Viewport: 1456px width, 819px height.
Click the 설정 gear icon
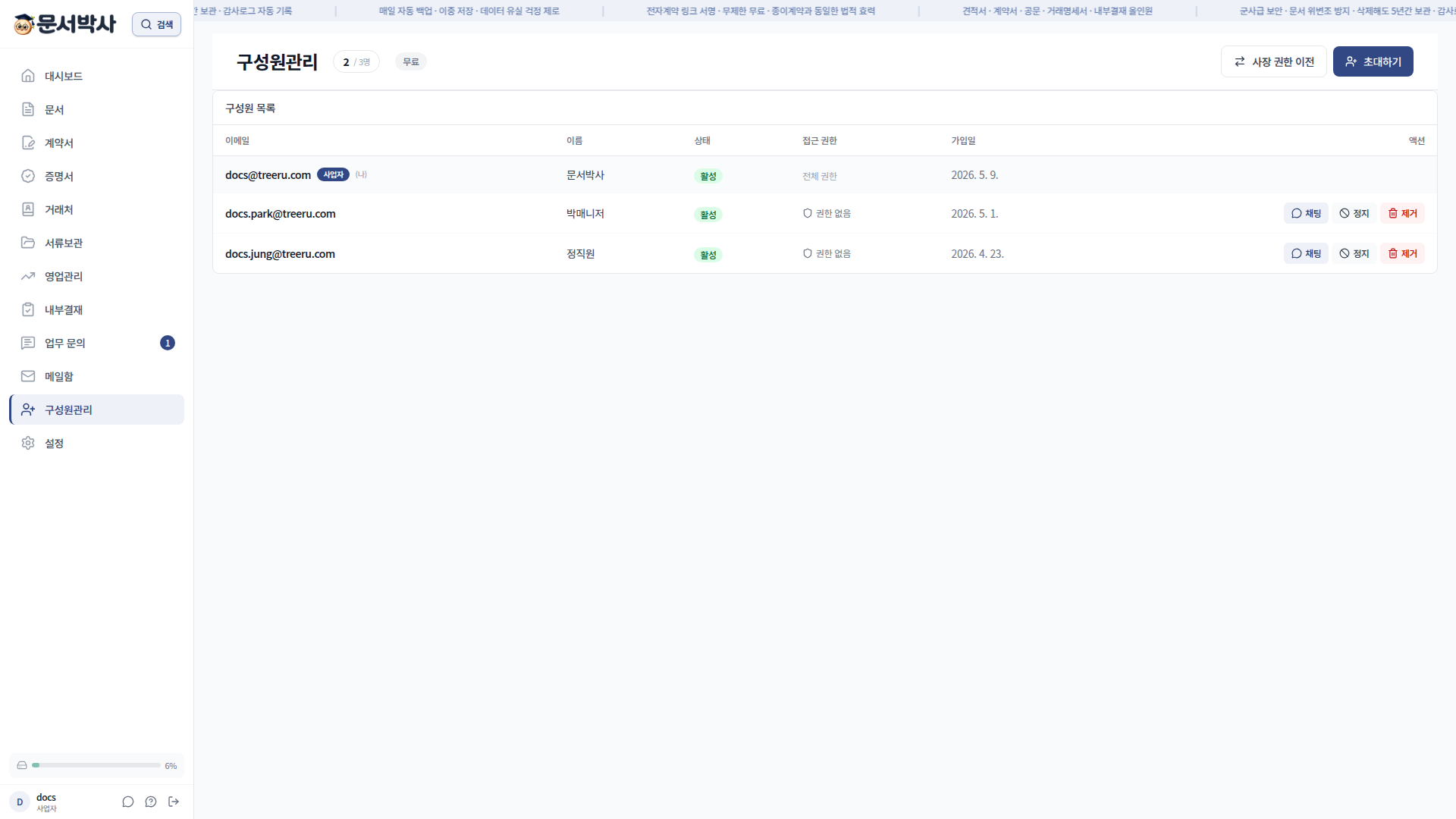[28, 443]
